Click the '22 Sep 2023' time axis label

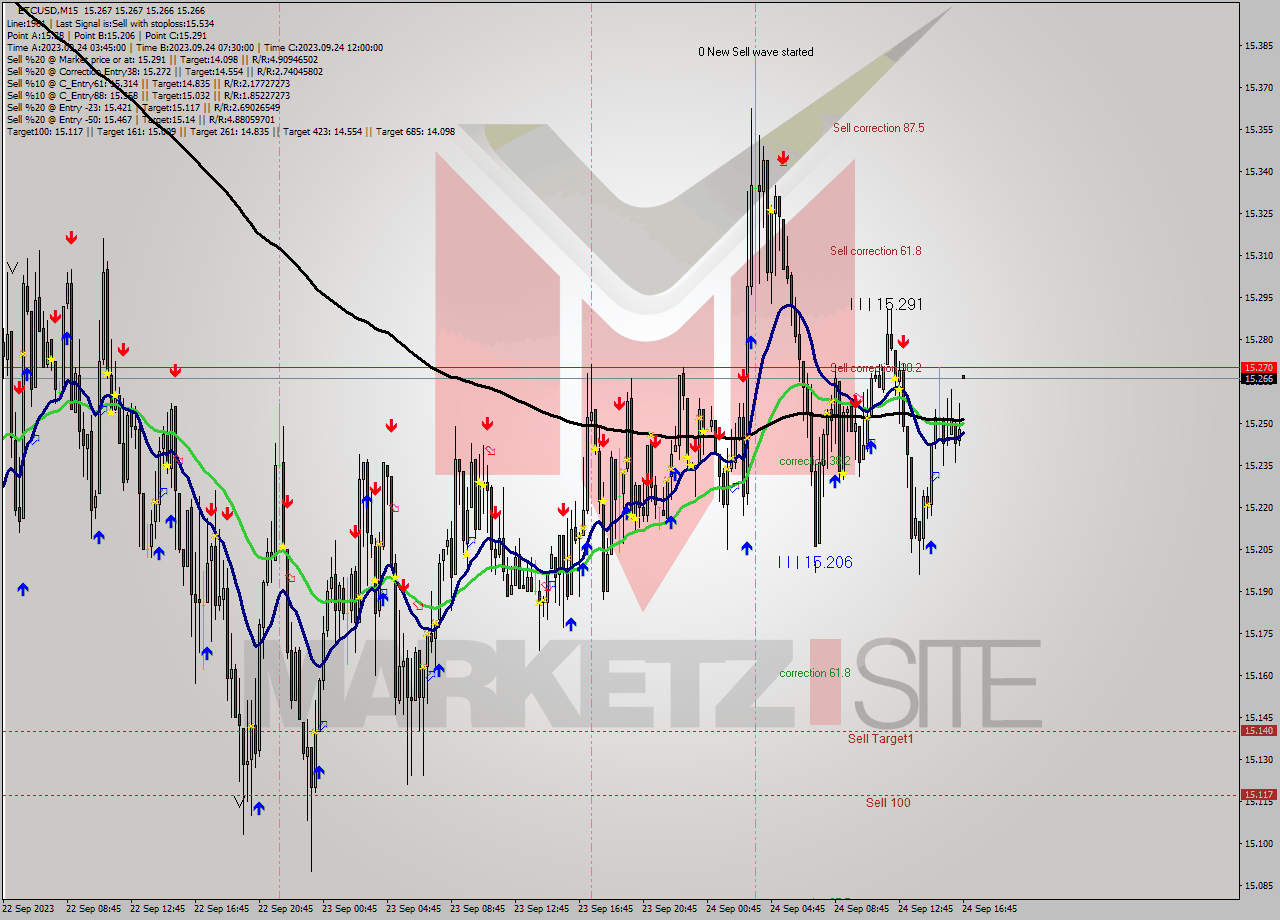pos(28,909)
